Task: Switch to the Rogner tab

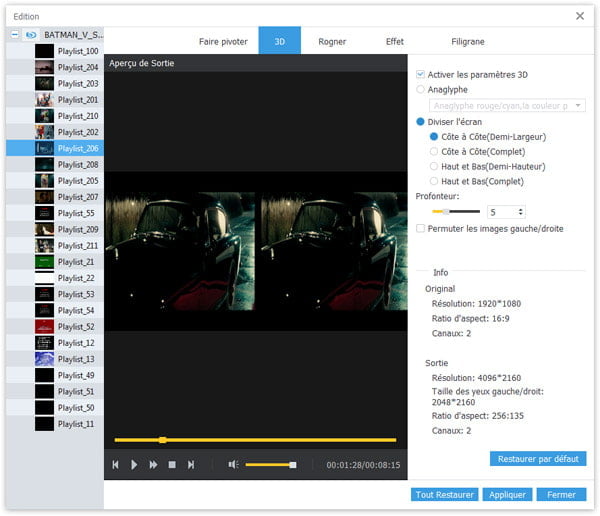Action: point(332,41)
